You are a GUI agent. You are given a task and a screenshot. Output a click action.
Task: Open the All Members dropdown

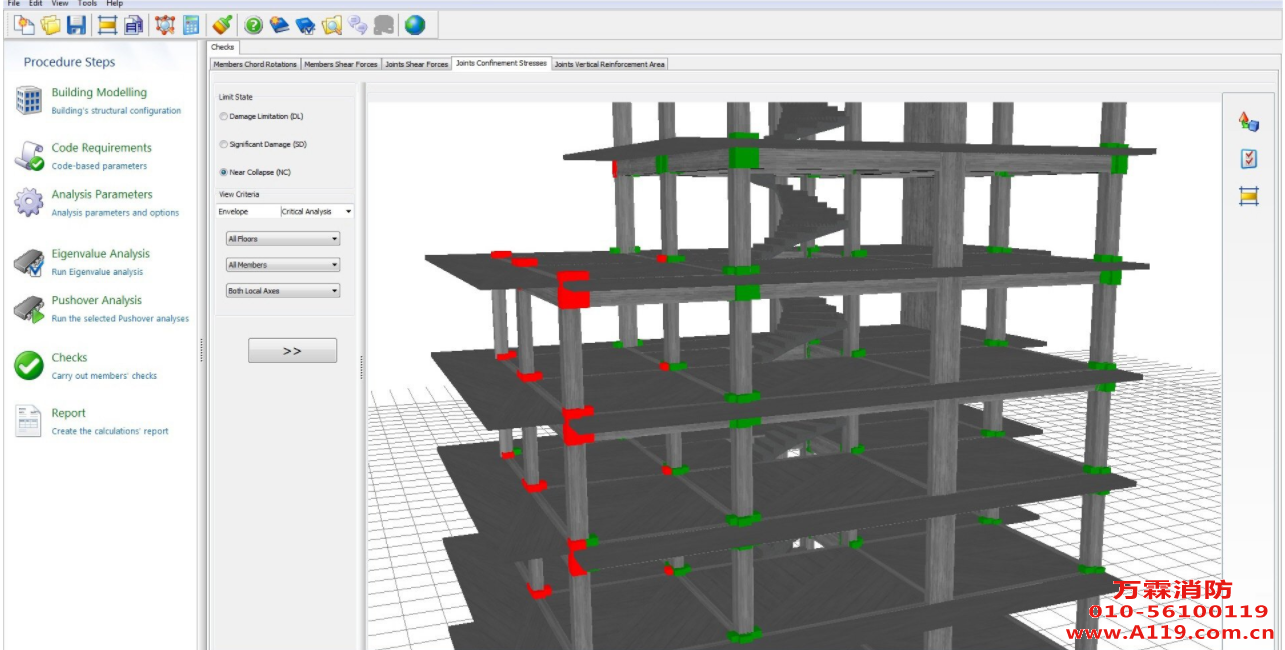[x=283, y=265]
